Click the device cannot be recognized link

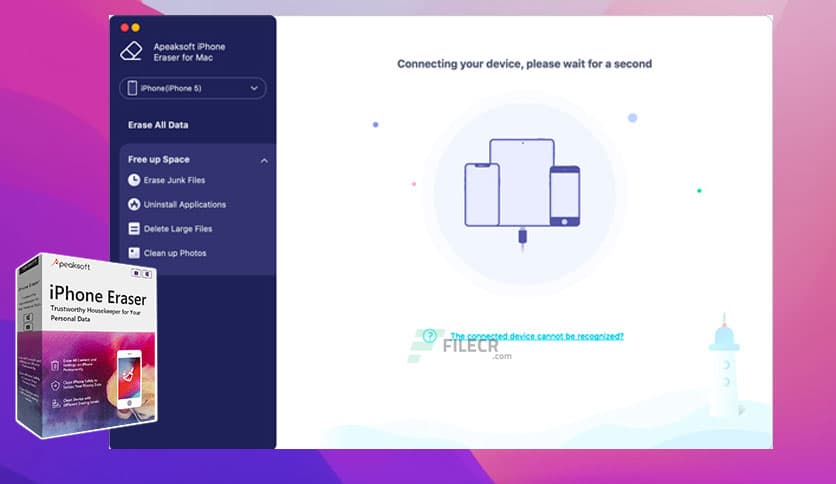[537, 336]
